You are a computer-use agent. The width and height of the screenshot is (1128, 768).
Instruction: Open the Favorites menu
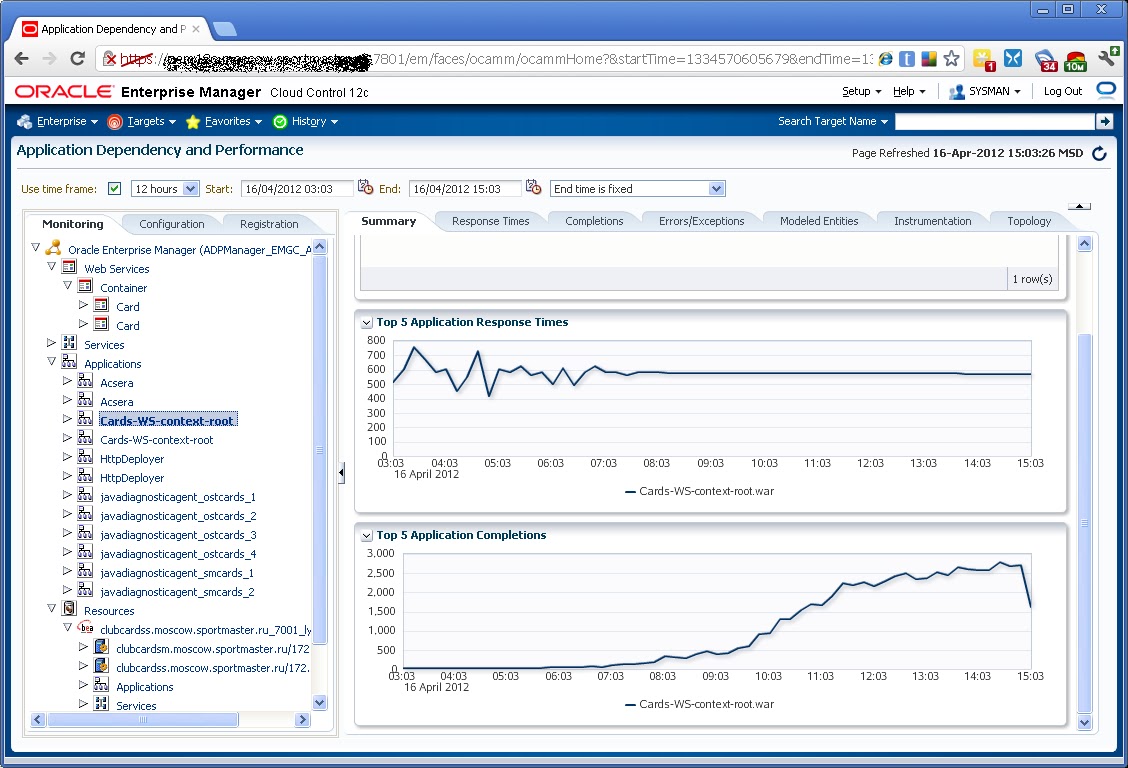pyautogui.click(x=223, y=122)
